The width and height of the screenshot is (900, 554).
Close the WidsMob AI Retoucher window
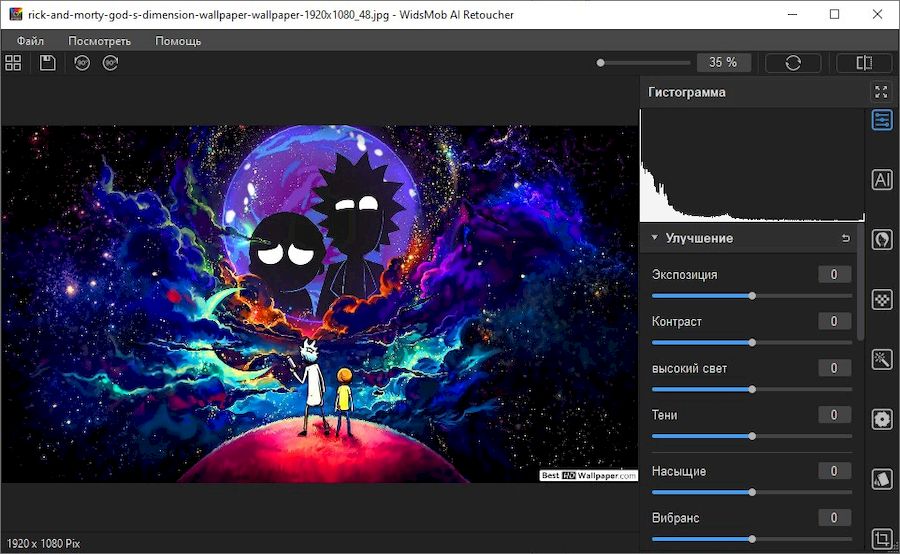click(x=877, y=14)
